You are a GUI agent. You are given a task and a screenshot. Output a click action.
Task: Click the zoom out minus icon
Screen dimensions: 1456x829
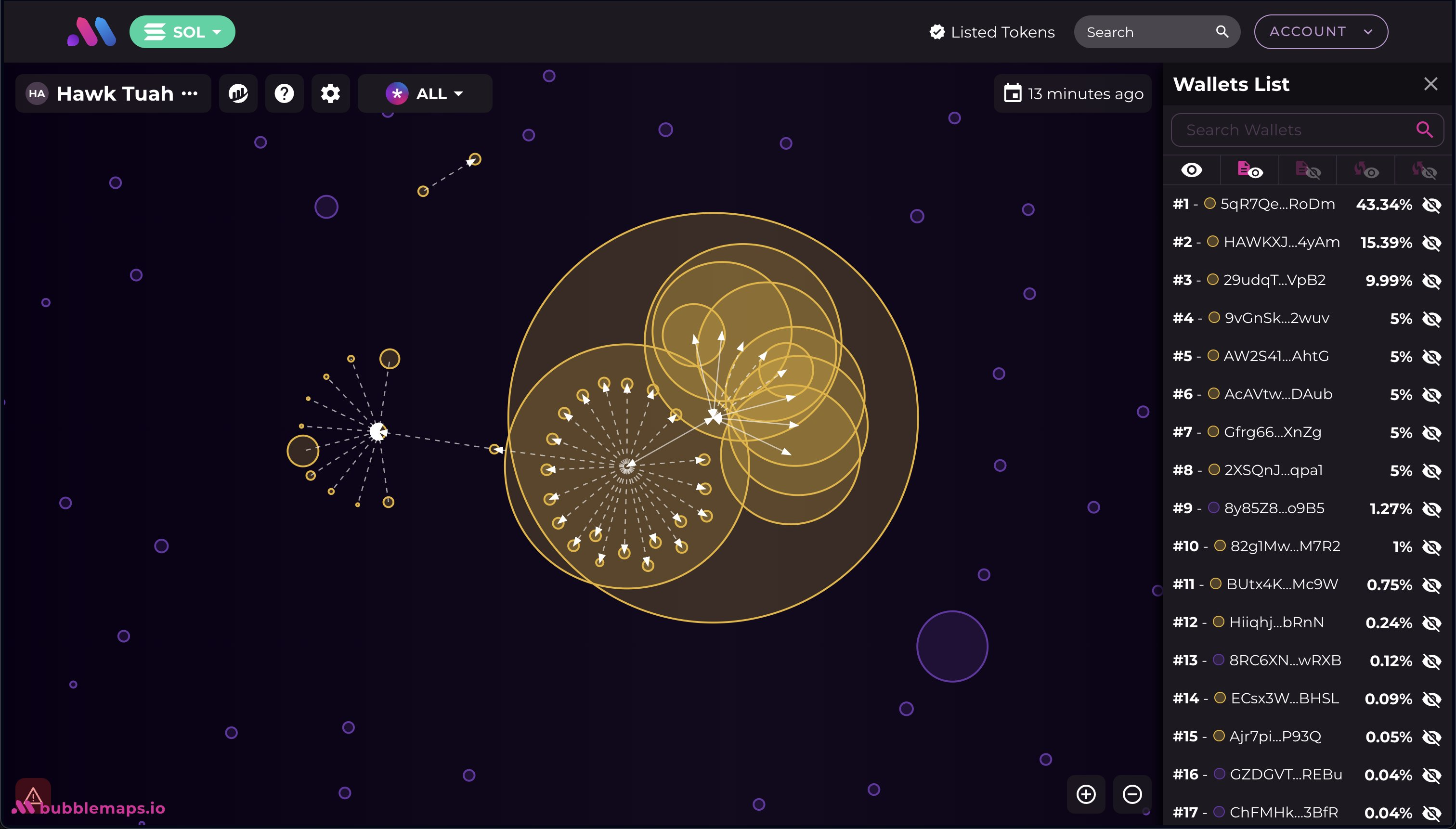pyautogui.click(x=1131, y=794)
